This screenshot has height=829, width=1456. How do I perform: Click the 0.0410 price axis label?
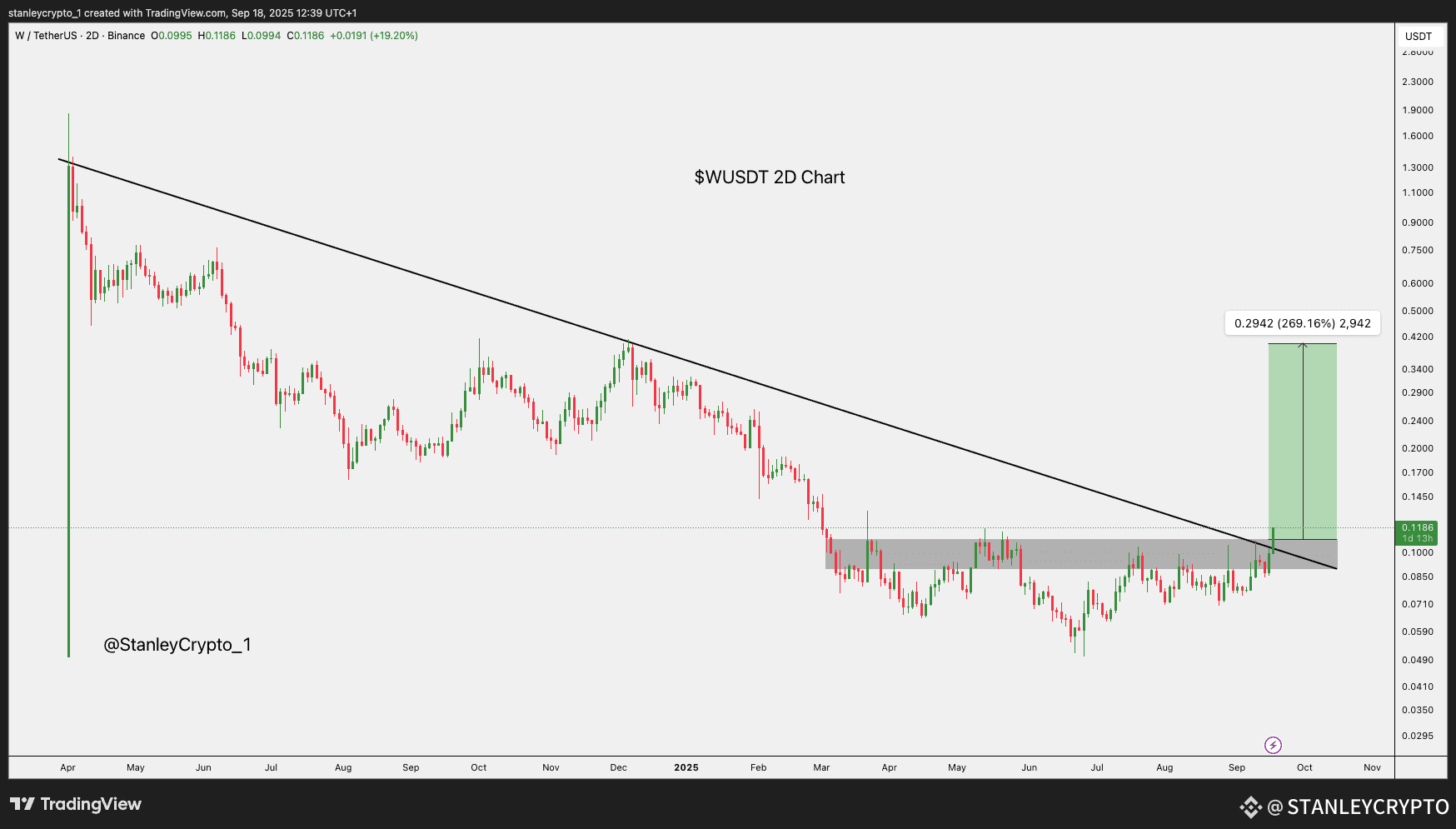pyautogui.click(x=1418, y=687)
